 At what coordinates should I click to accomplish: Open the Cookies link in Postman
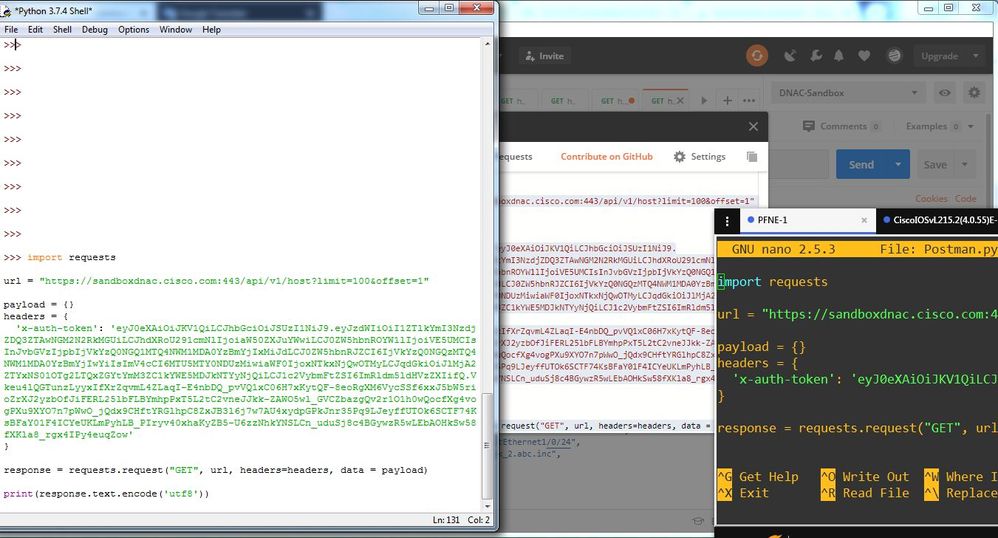click(x=931, y=199)
